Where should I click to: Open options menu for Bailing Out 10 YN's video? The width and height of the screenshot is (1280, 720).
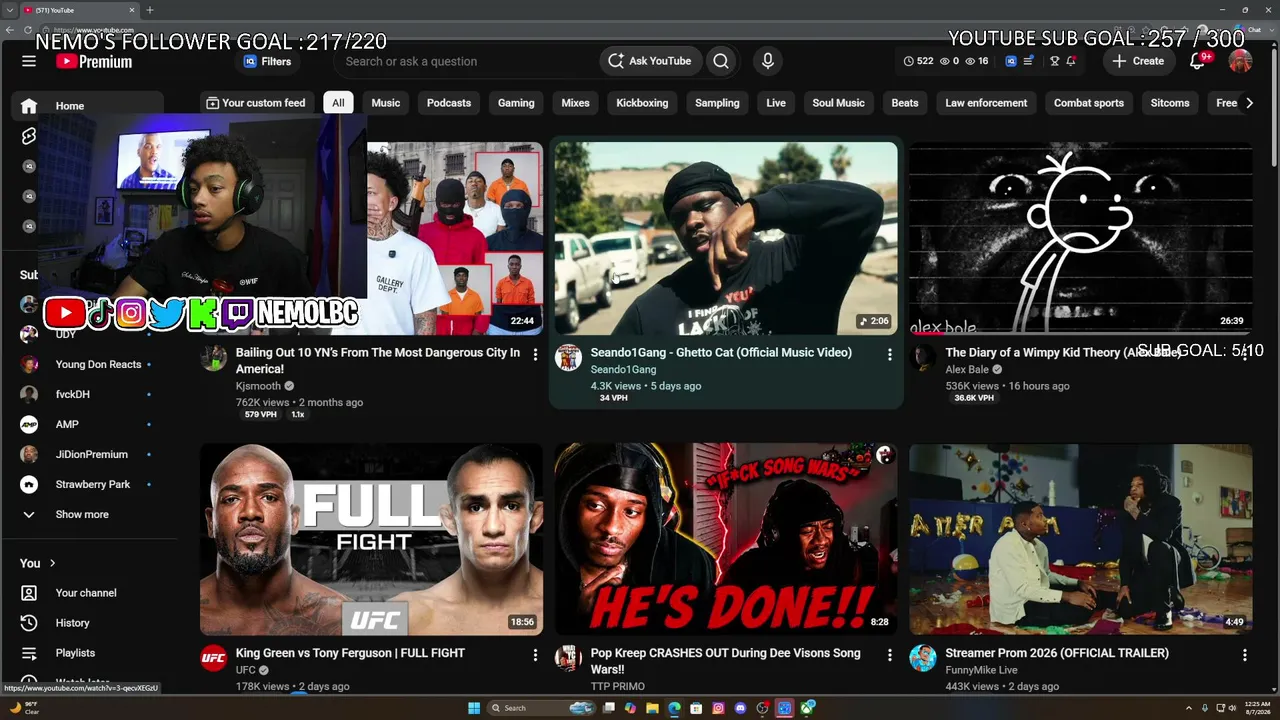[x=535, y=354]
